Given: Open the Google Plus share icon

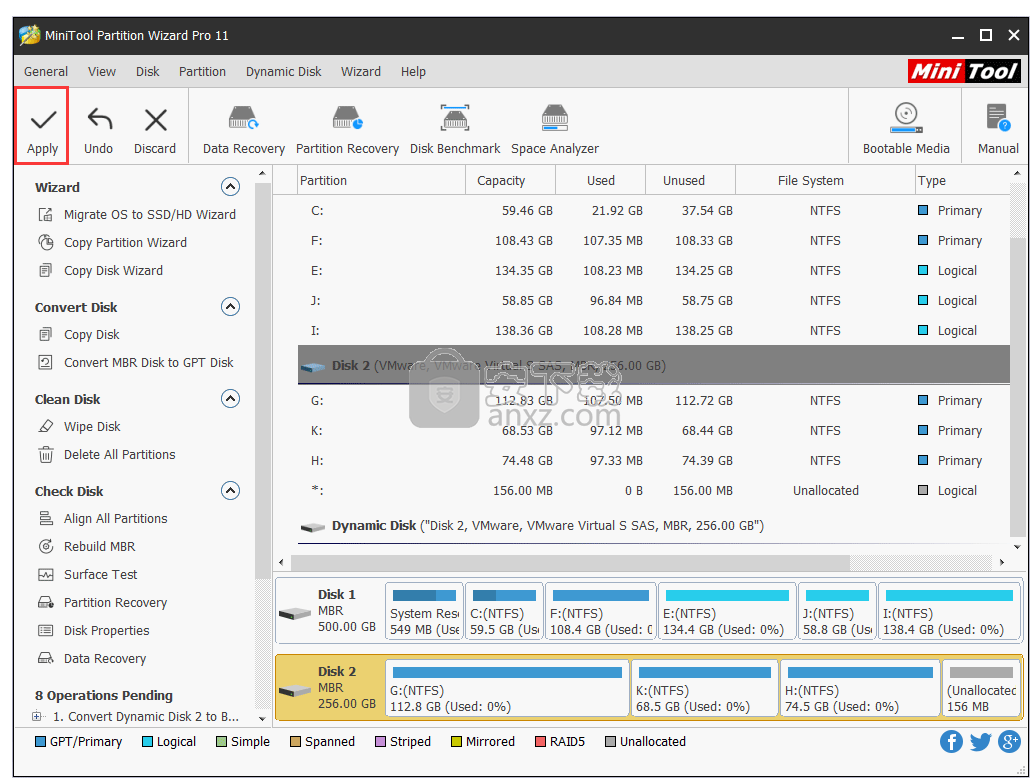Looking at the screenshot, I should point(1009,741).
